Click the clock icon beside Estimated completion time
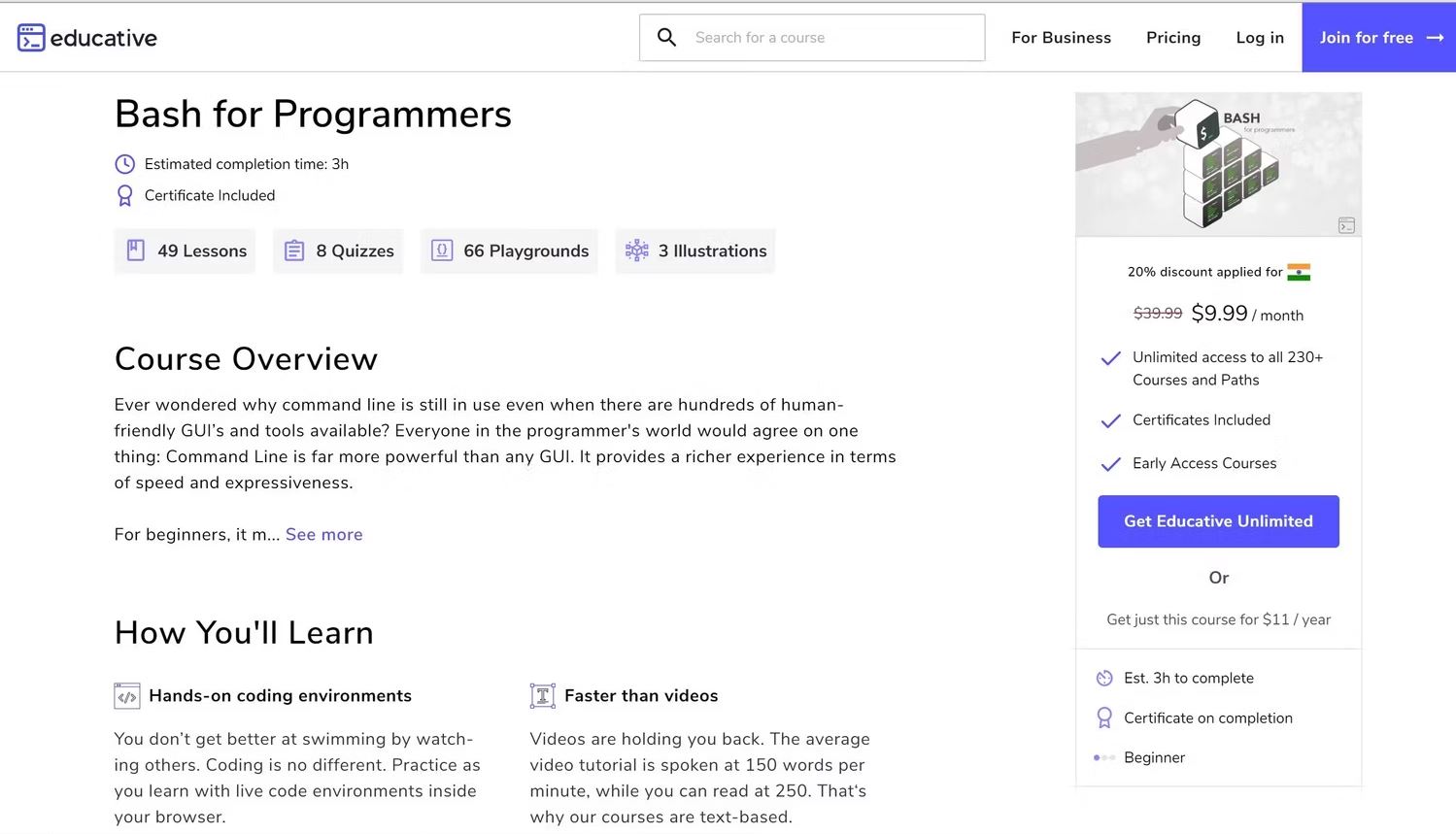Screen dimensions: 1456x834 point(124,164)
